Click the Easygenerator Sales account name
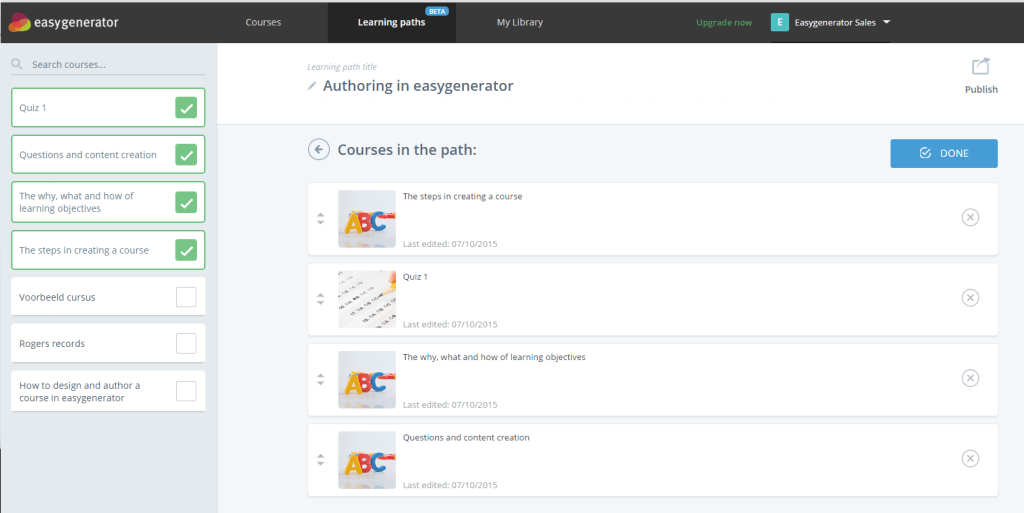Viewport: 1024px width, 513px height. [835, 23]
